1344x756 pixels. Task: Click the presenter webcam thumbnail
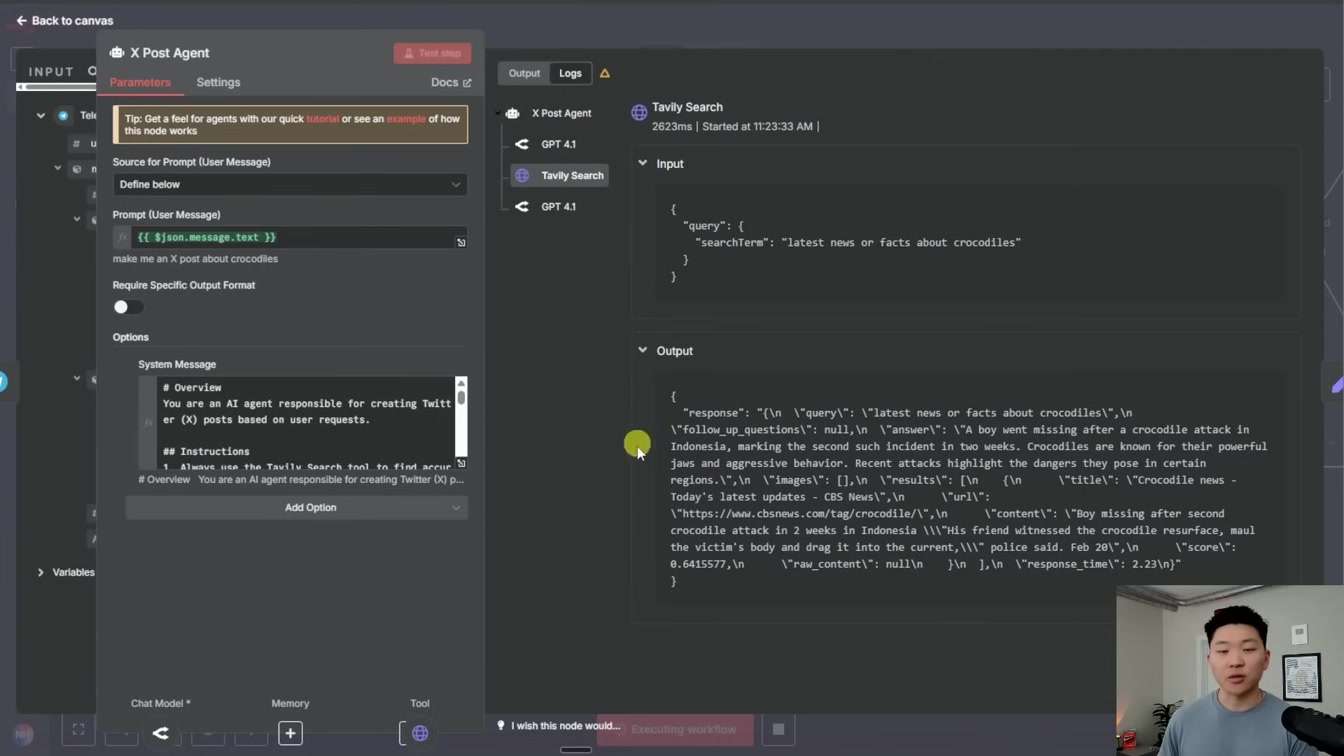click(1230, 670)
